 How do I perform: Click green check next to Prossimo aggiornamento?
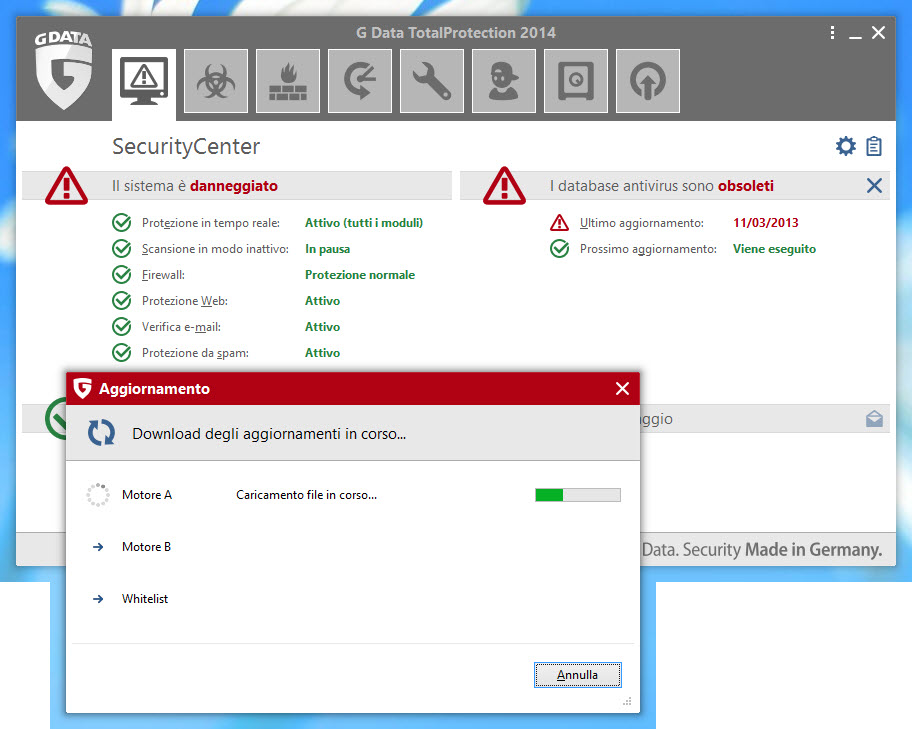pos(560,248)
